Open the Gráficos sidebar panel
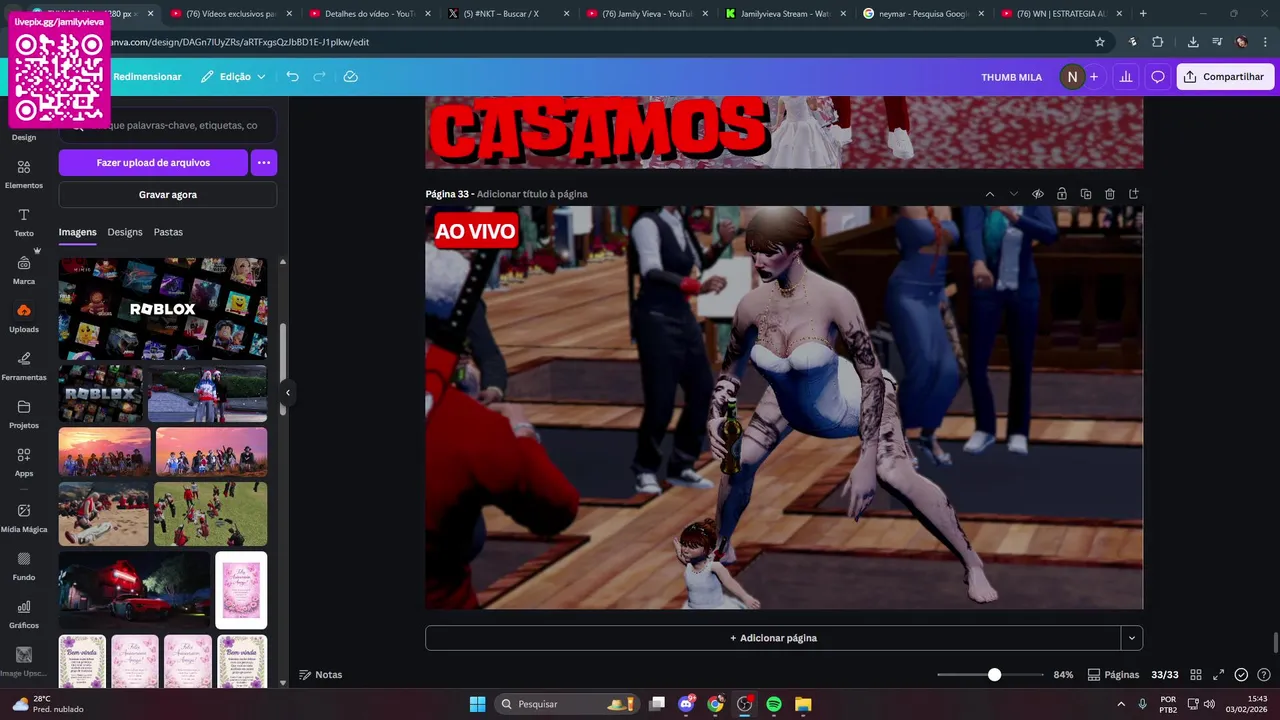Image resolution: width=1280 pixels, height=720 pixels. pyautogui.click(x=24, y=614)
